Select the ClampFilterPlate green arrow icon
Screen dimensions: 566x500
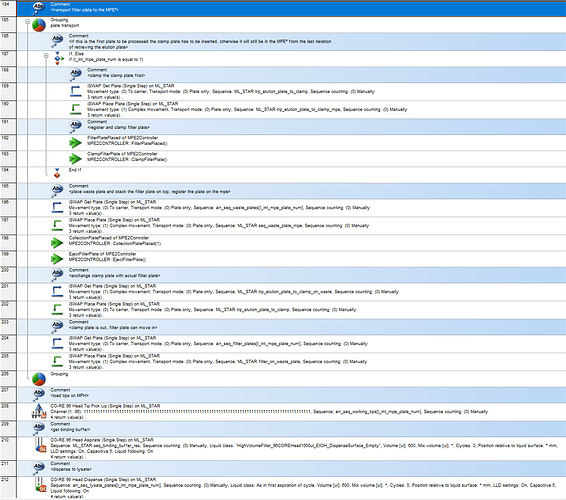coord(75,158)
